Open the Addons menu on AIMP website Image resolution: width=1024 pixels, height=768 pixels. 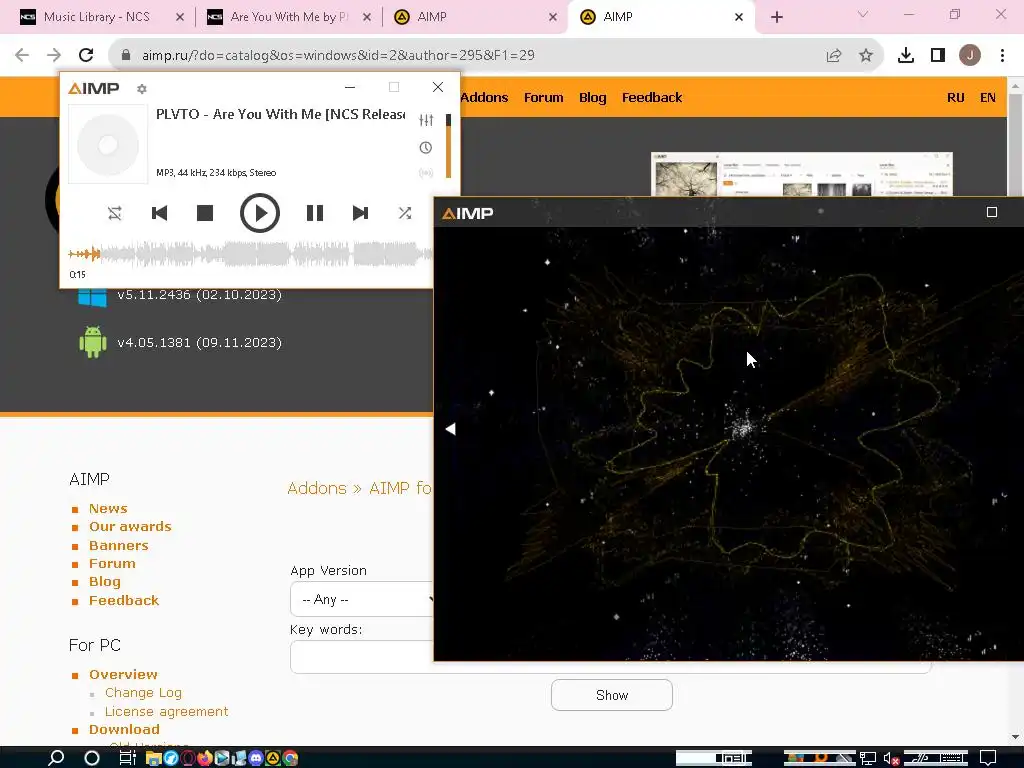coord(484,97)
